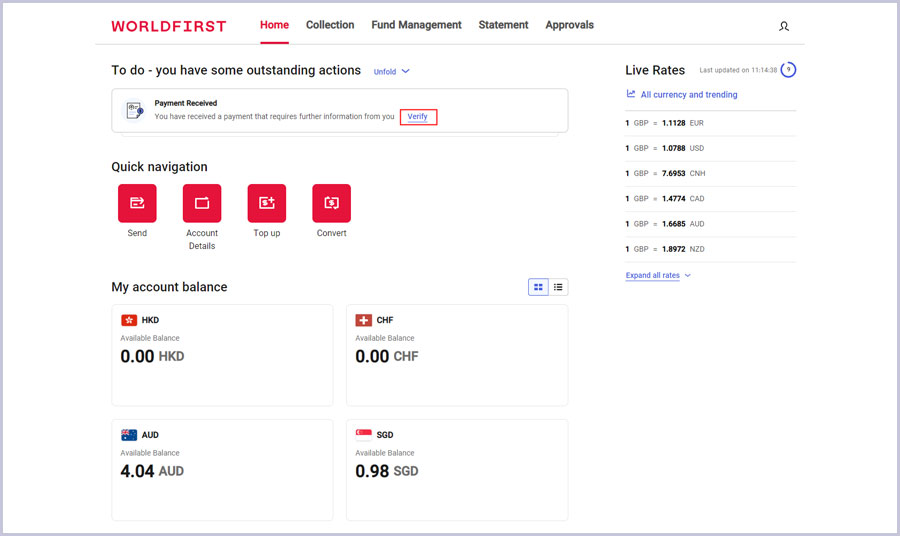Open Account Details quick navigation icon

tap(202, 203)
